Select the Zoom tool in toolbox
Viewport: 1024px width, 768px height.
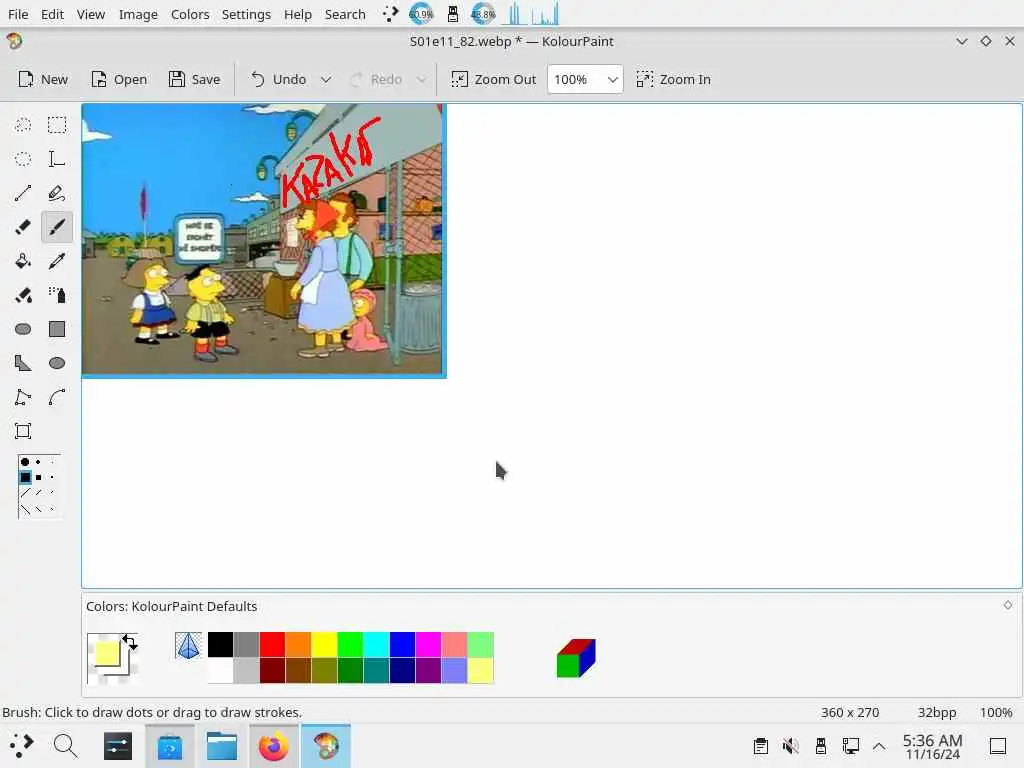pyautogui.click(x=23, y=430)
